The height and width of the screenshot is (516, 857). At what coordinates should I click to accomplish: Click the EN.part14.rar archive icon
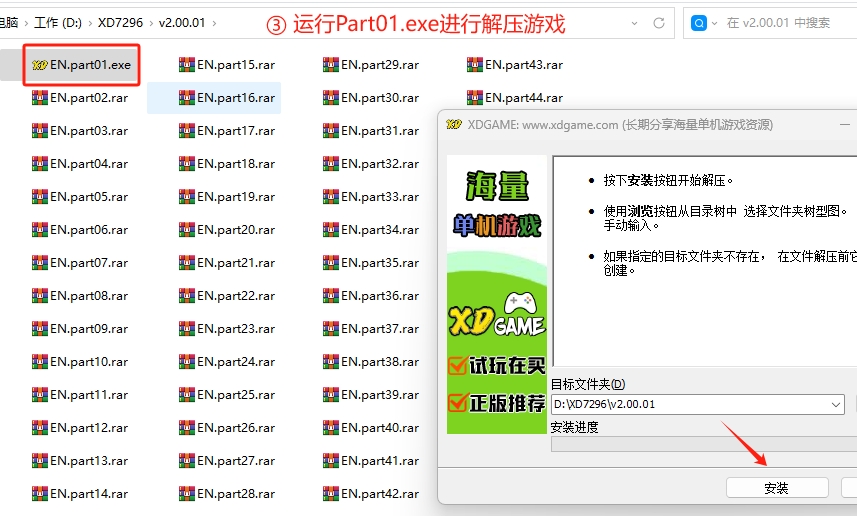40,494
